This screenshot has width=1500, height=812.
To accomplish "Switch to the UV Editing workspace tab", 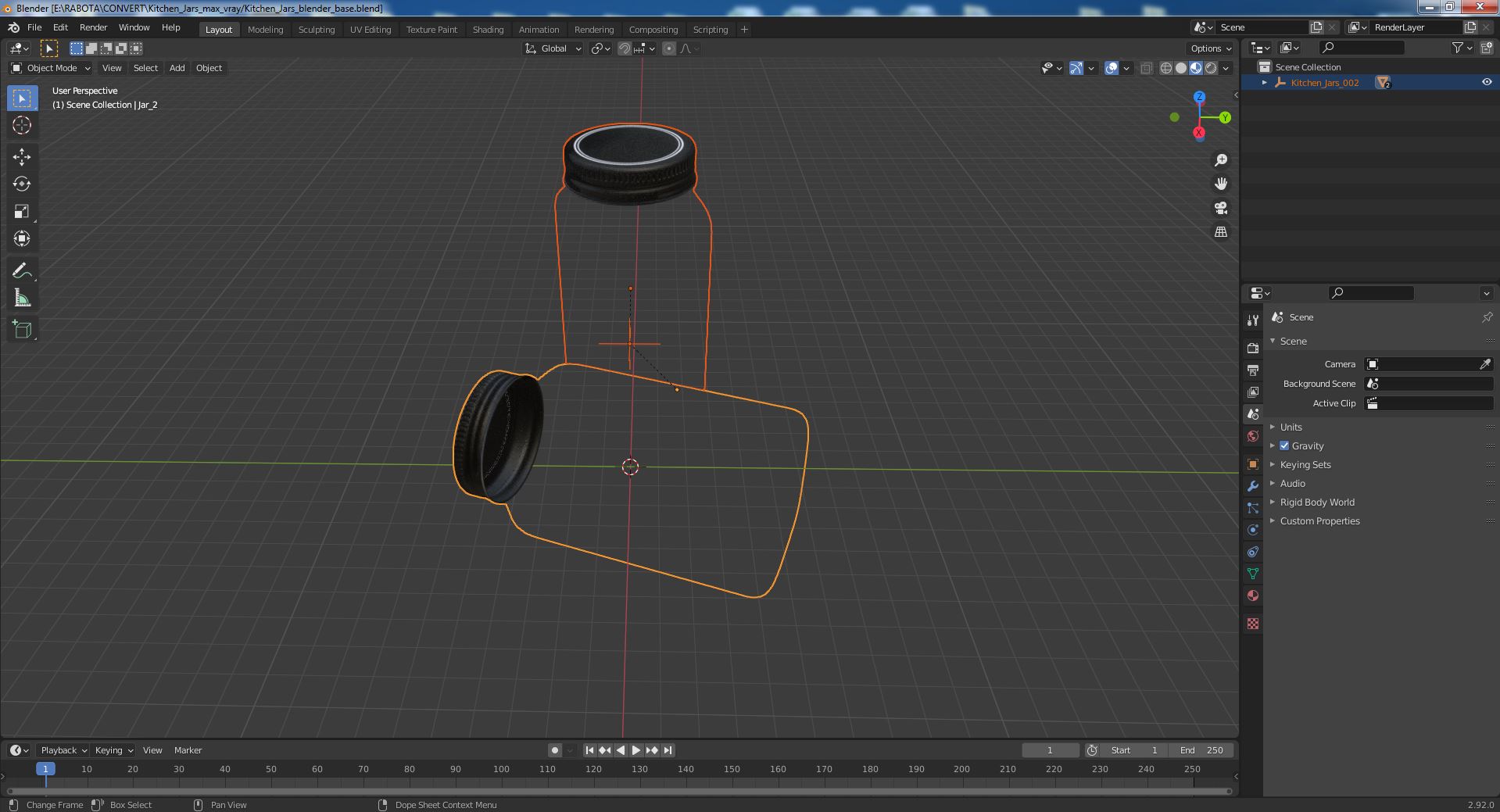I will click(x=371, y=30).
